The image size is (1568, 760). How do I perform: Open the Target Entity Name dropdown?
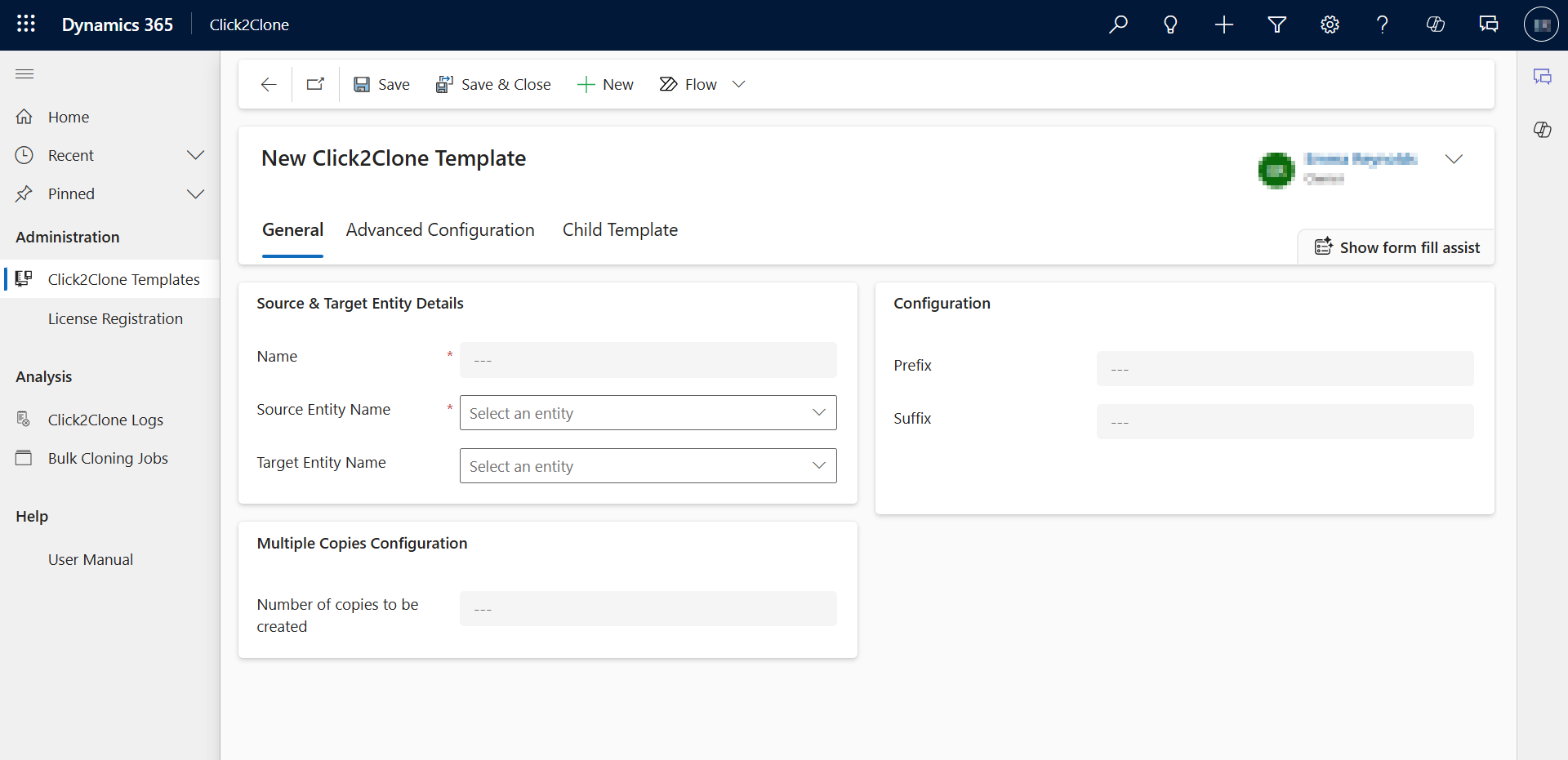(x=648, y=466)
